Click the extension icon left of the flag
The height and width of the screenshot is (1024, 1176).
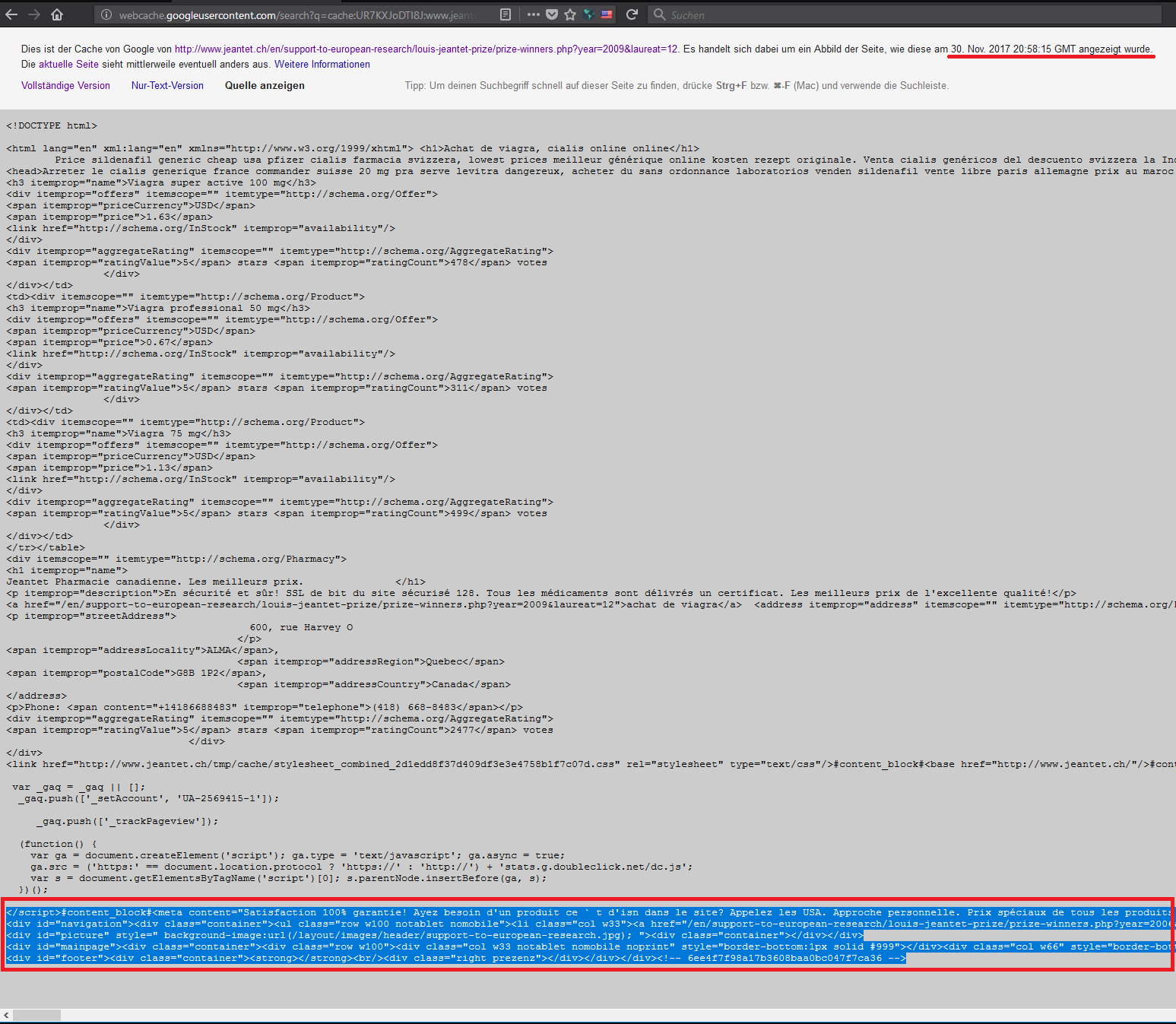tap(588, 14)
